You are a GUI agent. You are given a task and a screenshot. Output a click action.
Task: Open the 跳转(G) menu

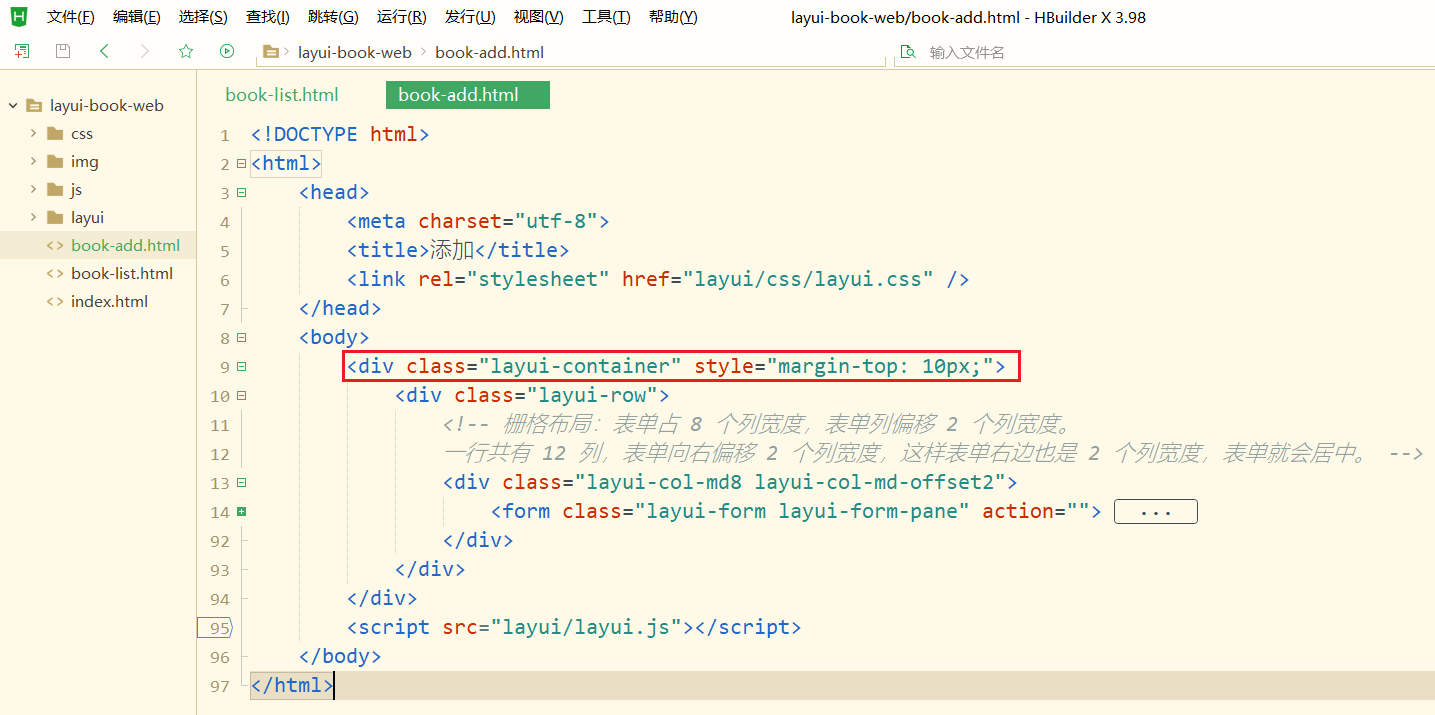click(333, 17)
